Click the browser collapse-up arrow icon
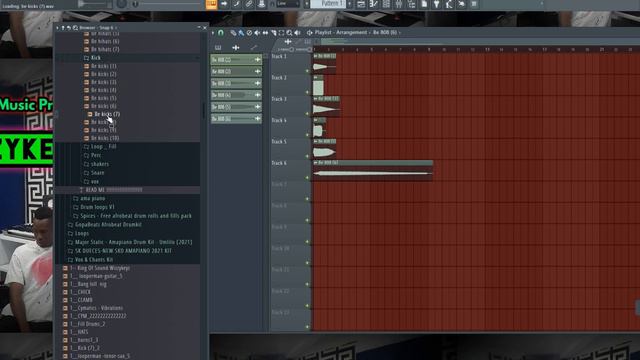This screenshot has width=640, height=360. [x=63, y=28]
